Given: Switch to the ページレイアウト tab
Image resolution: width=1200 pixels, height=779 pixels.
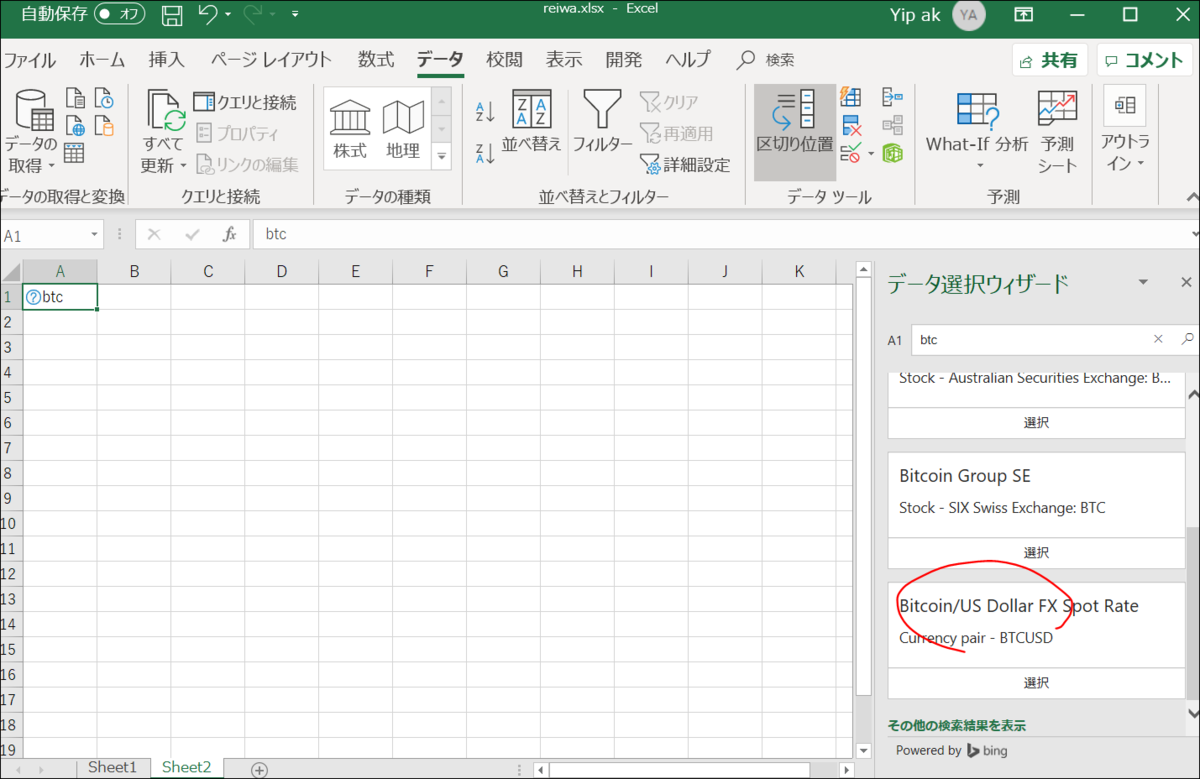Looking at the screenshot, I should coord(272,60).
